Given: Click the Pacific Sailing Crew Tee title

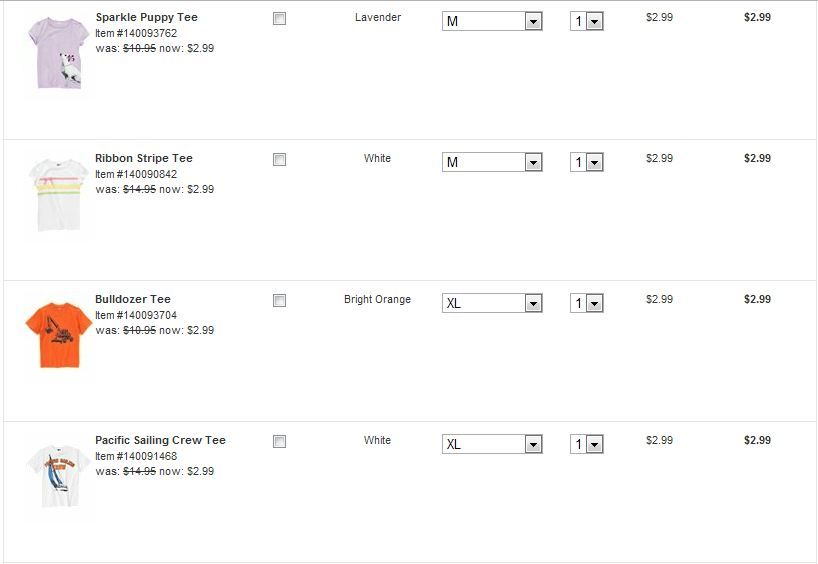Looking at the screenshot, I should point(160,440).
